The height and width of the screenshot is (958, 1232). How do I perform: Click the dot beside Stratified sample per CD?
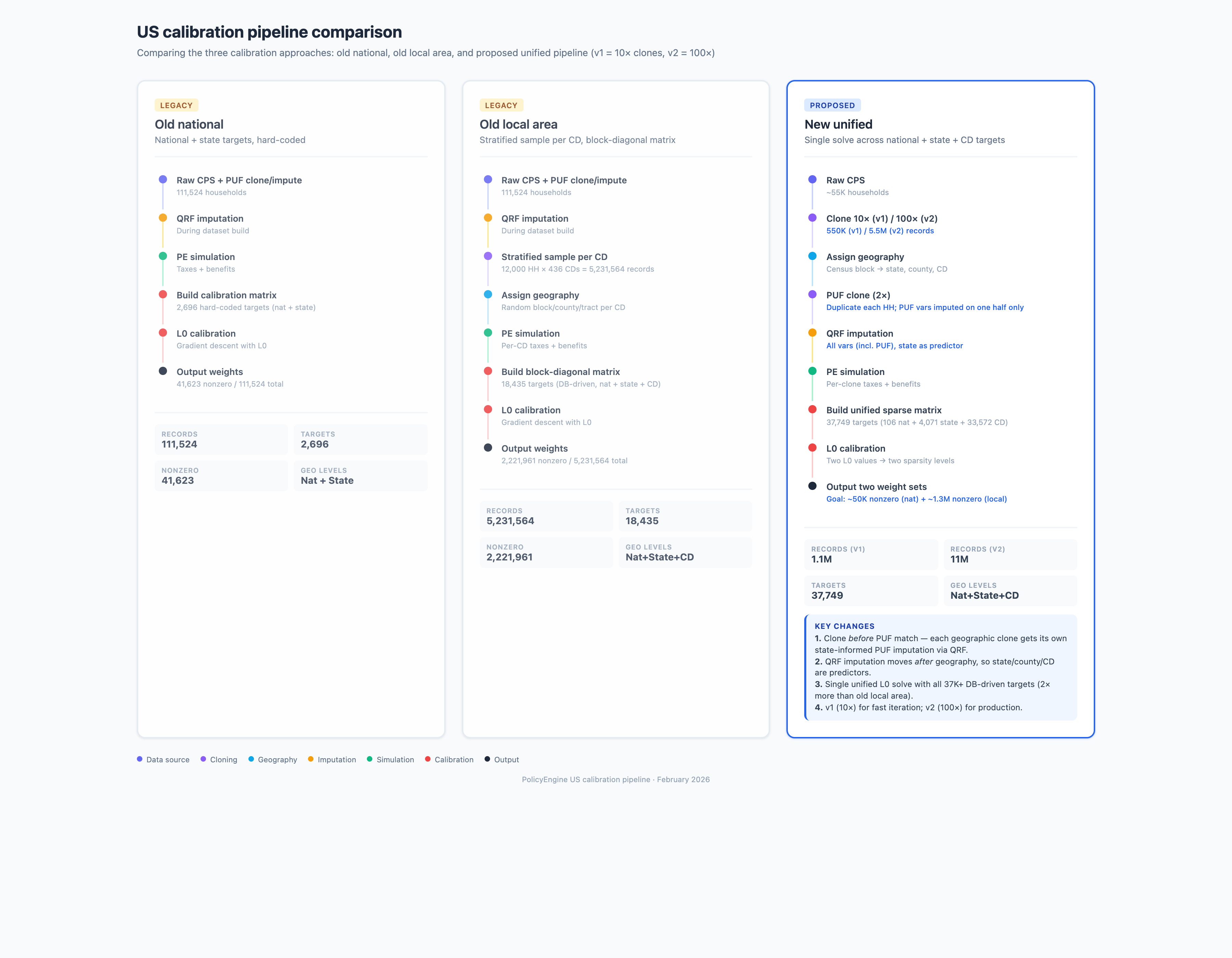(488, 256)
